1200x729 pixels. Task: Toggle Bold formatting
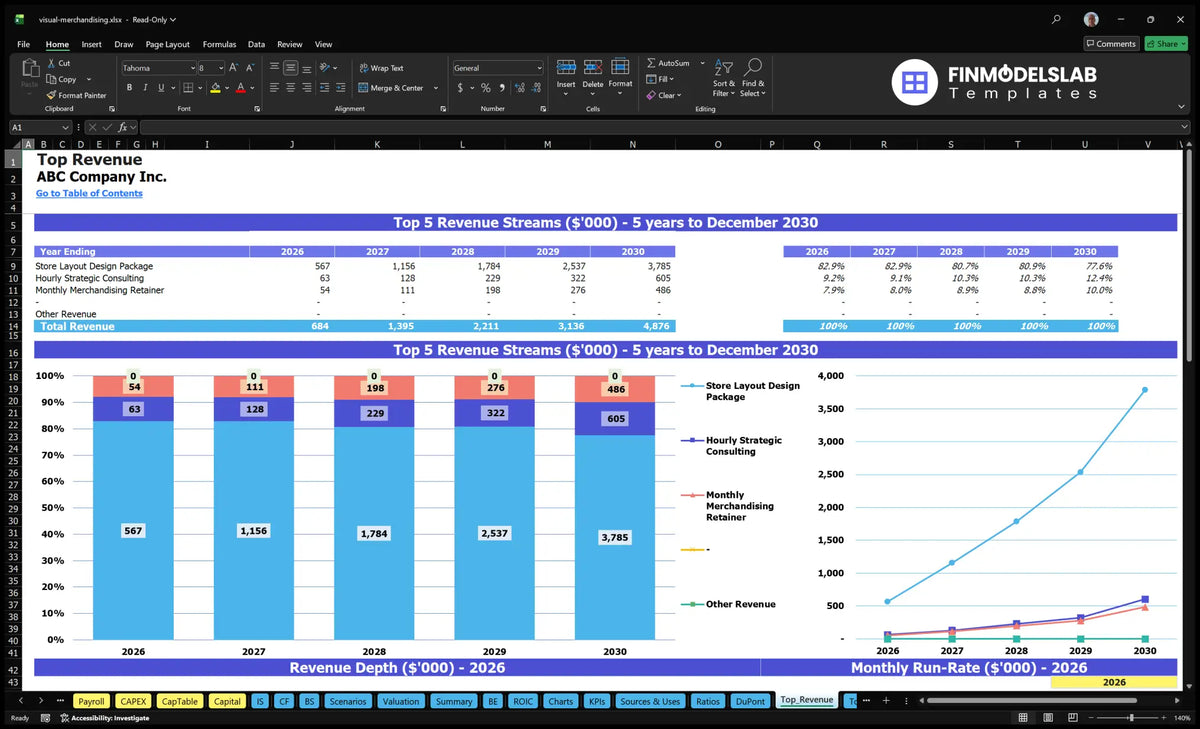click(130, 88)
